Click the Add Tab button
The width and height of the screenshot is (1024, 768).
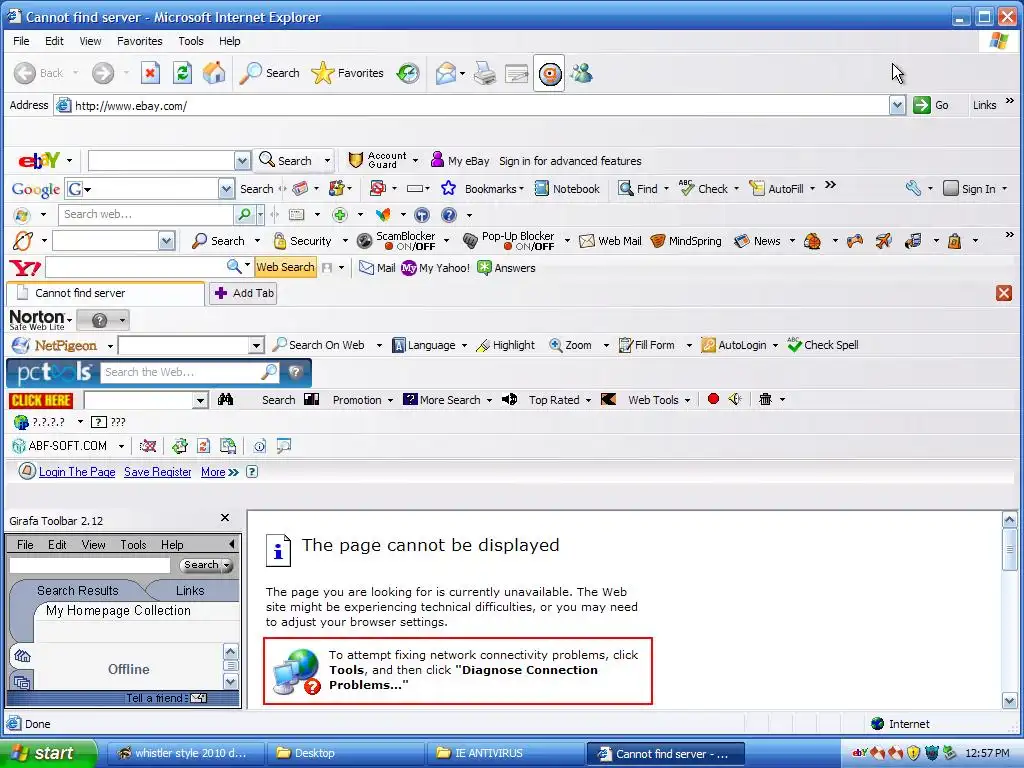[244, 293]
